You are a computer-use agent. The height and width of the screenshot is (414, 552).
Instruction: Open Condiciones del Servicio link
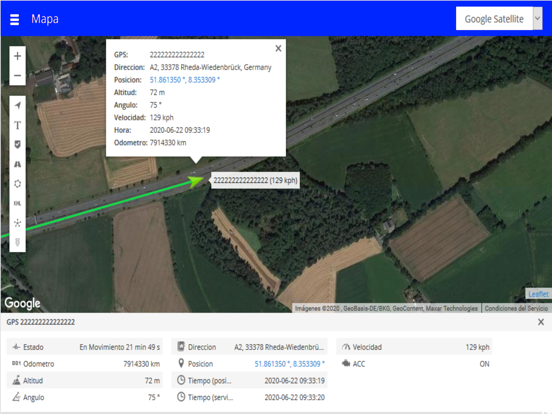(516, 308)
